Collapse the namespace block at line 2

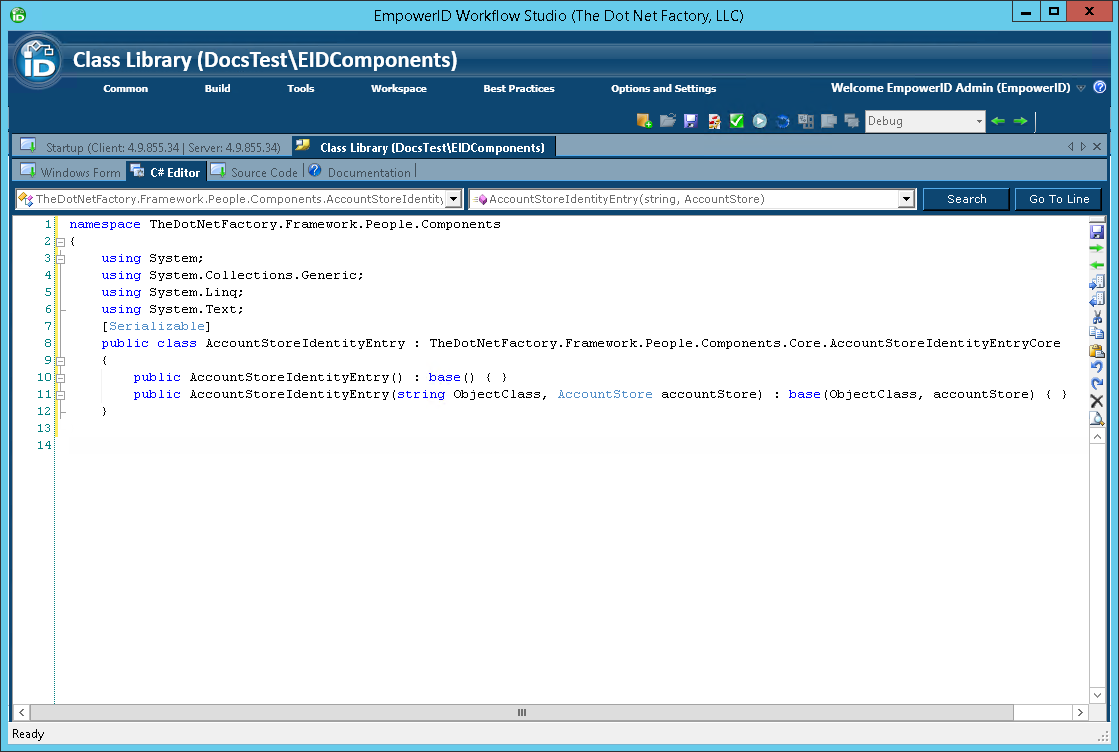point(60,242)
